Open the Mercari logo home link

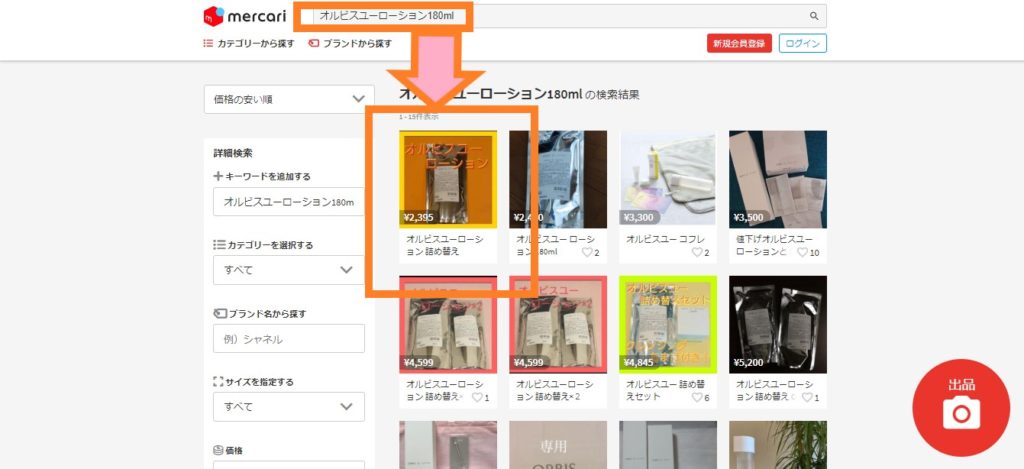click(245, 16)
